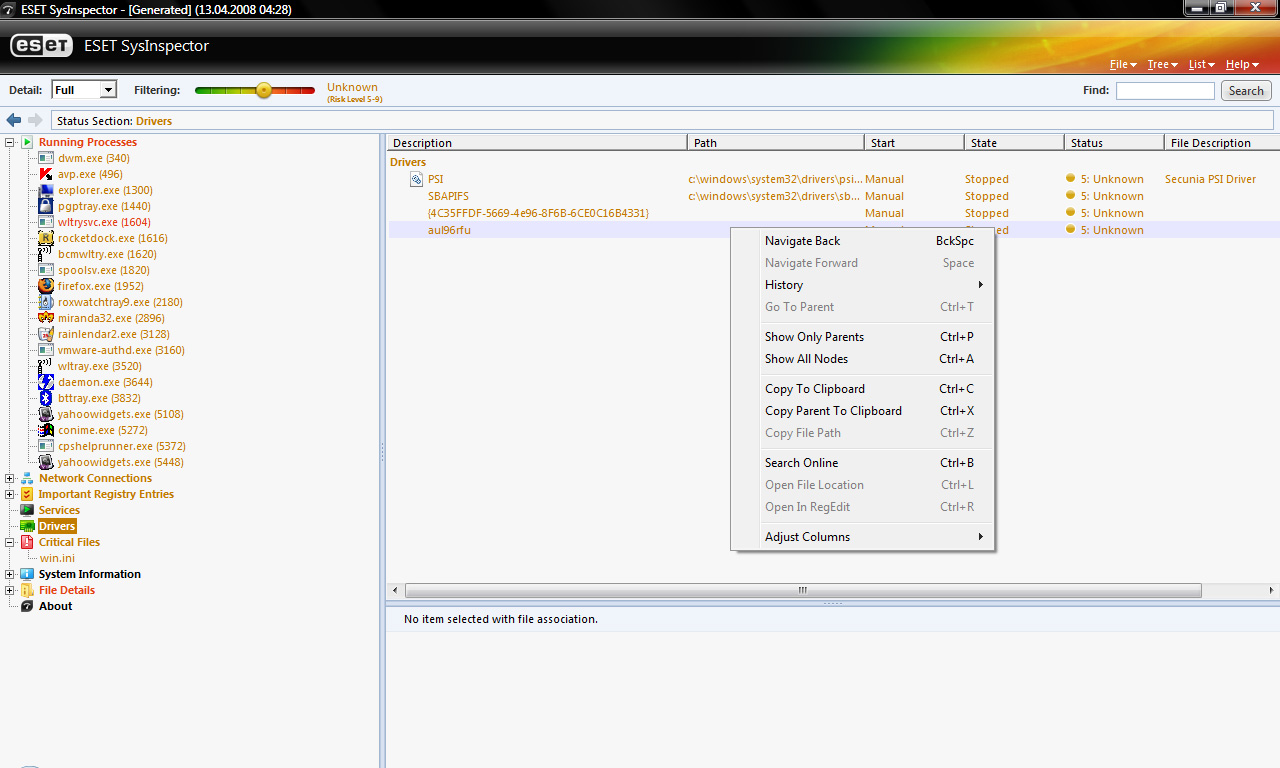Click the rainlendar2.exe calendar icon
Viewport: 1280px width, 768px height.
[46, 334]
